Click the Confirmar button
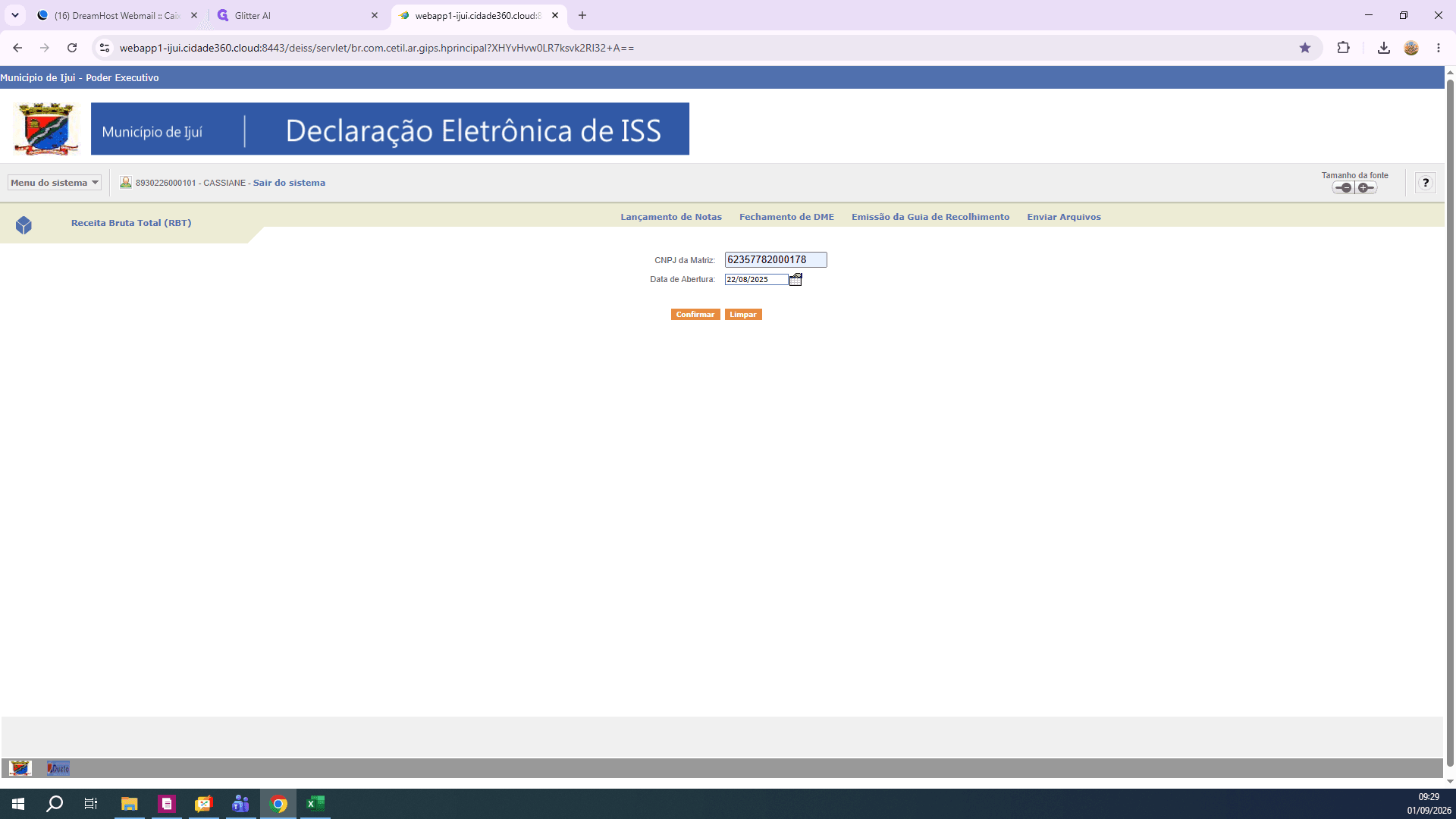Image resolution: width=1456 pixels, height=819 pixels. [x=695, y=315]
